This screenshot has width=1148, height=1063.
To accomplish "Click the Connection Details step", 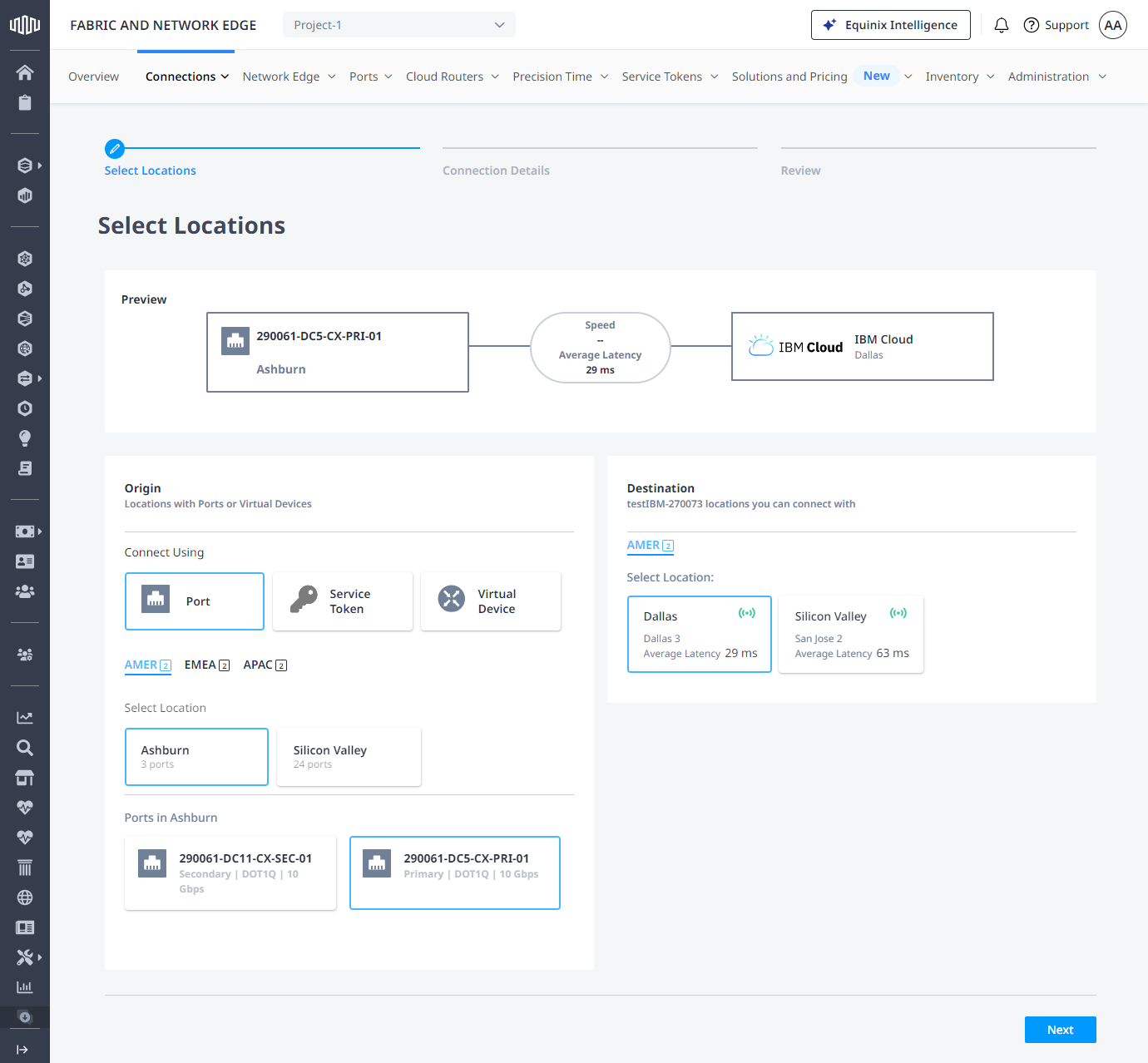I will pyautogui.click(x=496, y=171).
